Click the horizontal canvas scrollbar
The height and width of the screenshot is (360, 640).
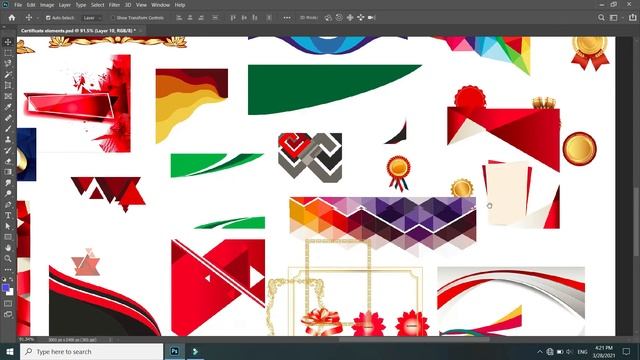414,339
